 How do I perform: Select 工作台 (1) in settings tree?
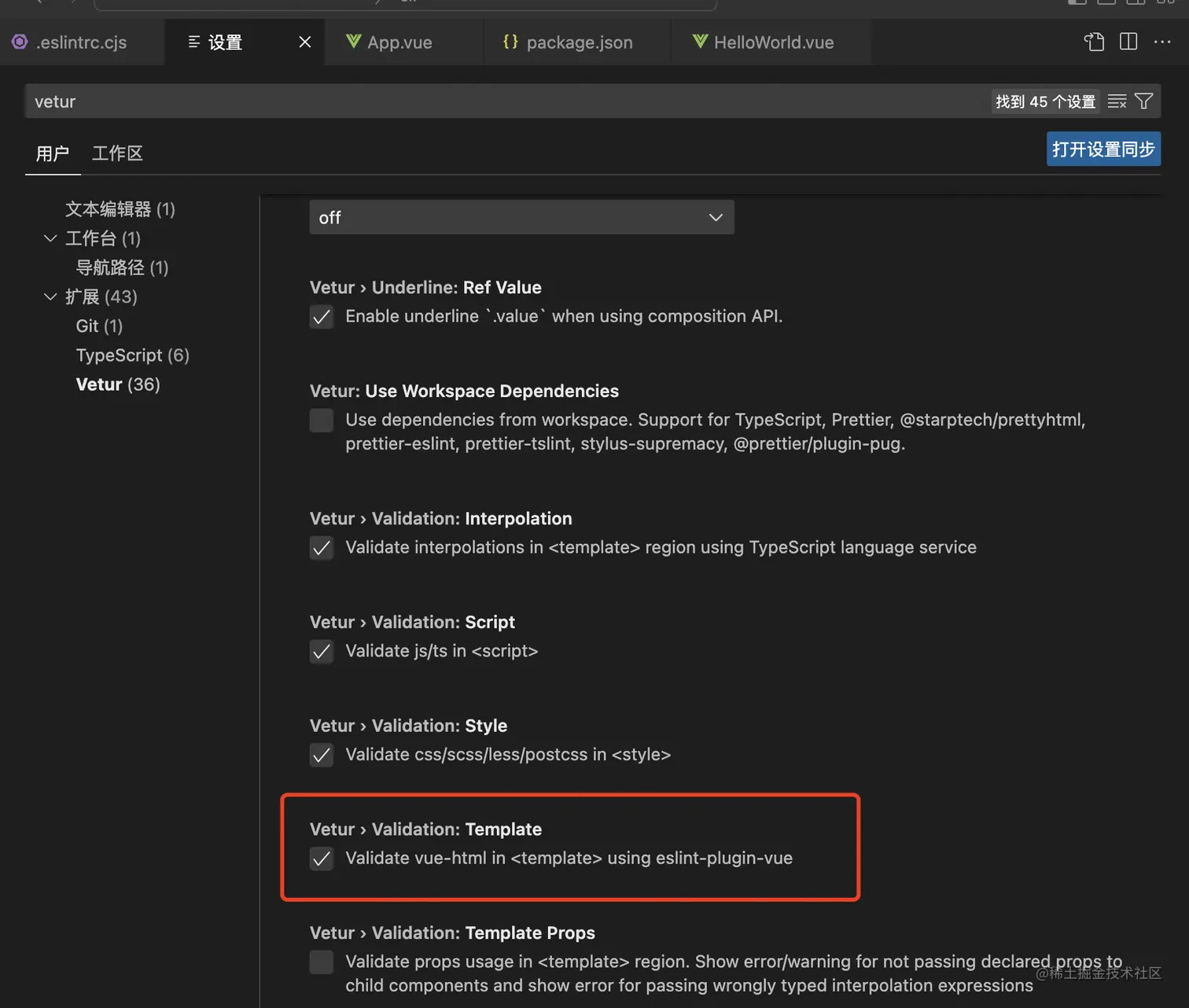click(103, 238)
